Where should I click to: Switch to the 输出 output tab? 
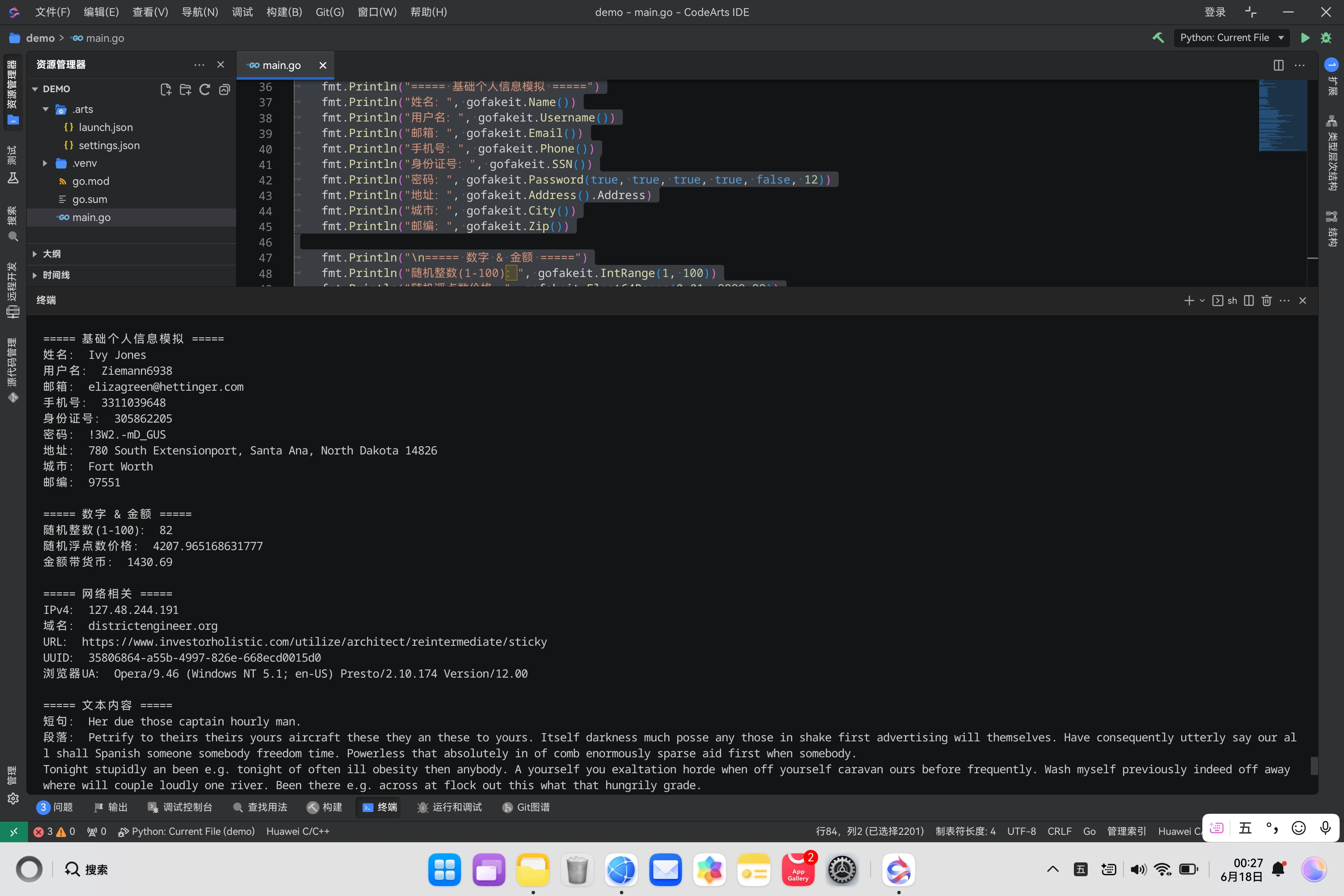[111, 807]
